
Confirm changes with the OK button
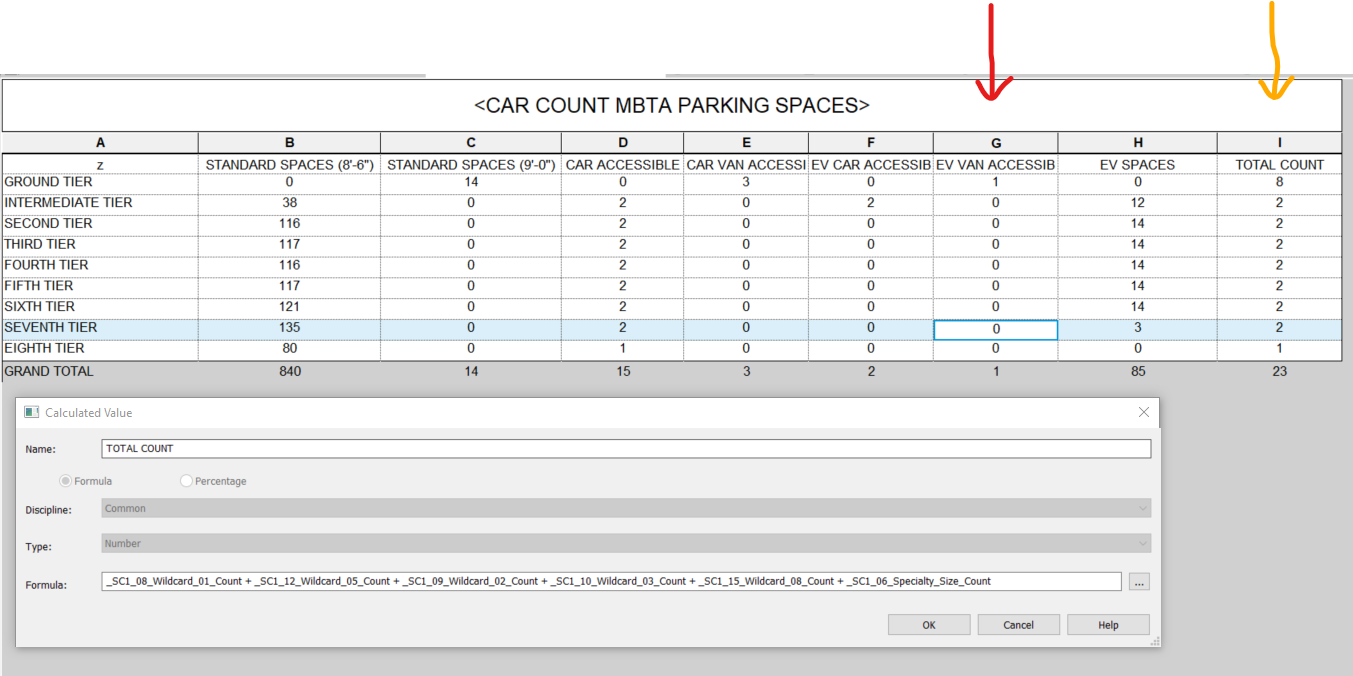coord(928,624)
